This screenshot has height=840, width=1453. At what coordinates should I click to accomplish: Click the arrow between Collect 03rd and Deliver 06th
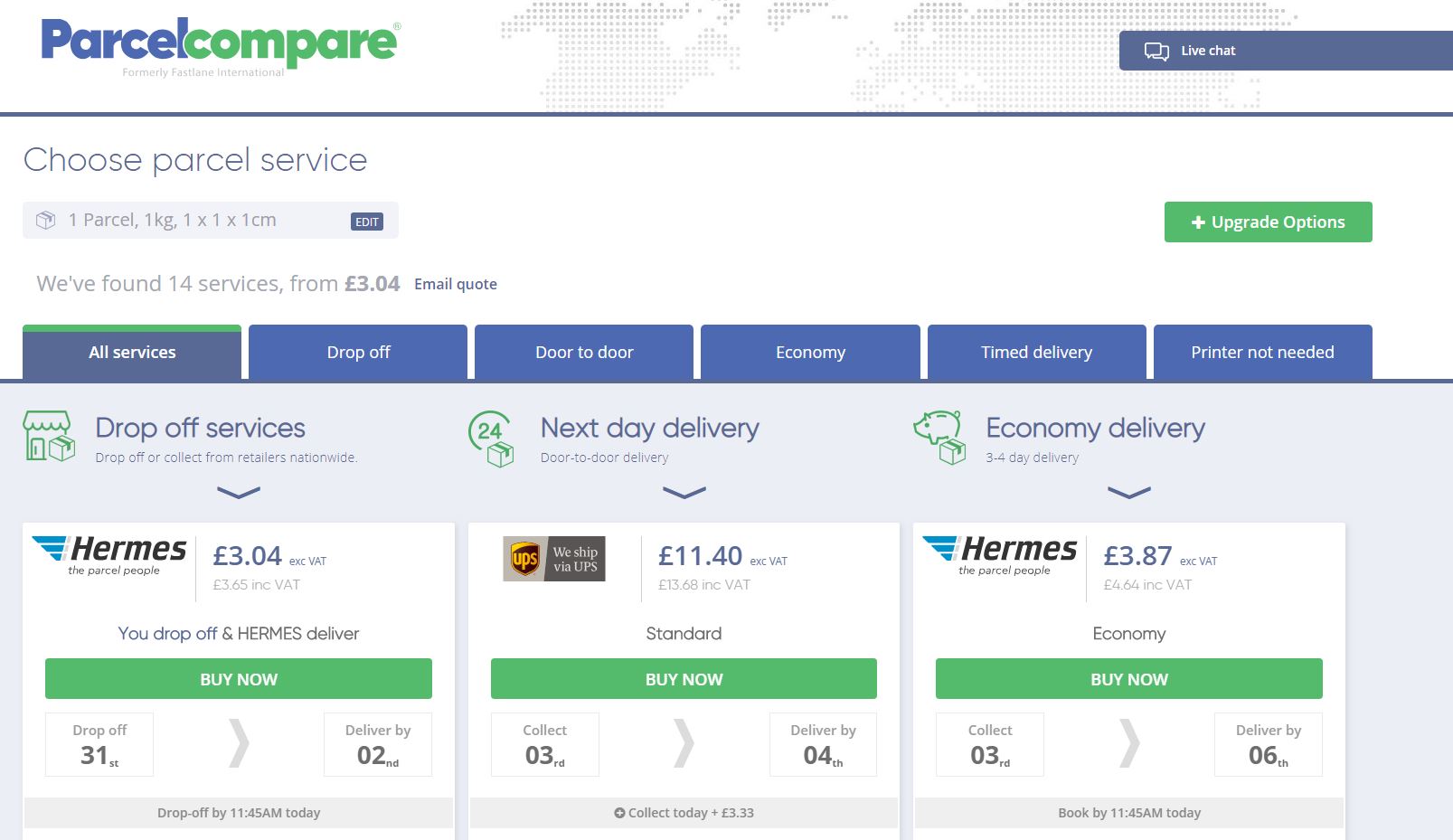1129,743
